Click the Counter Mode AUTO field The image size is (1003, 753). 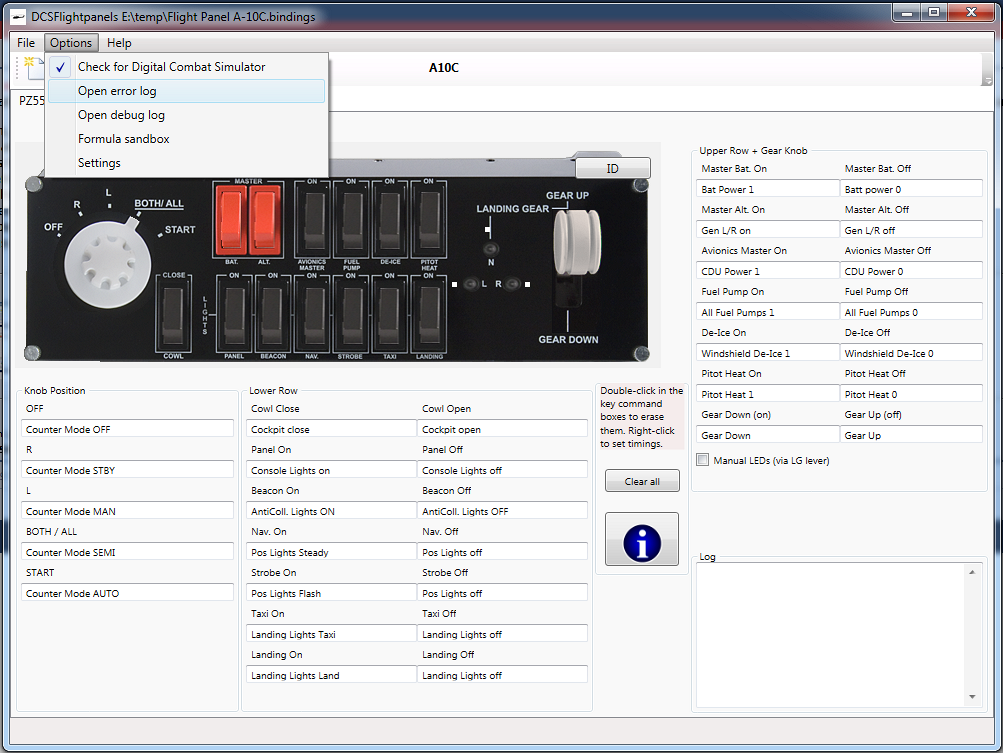tap(127, 593)
